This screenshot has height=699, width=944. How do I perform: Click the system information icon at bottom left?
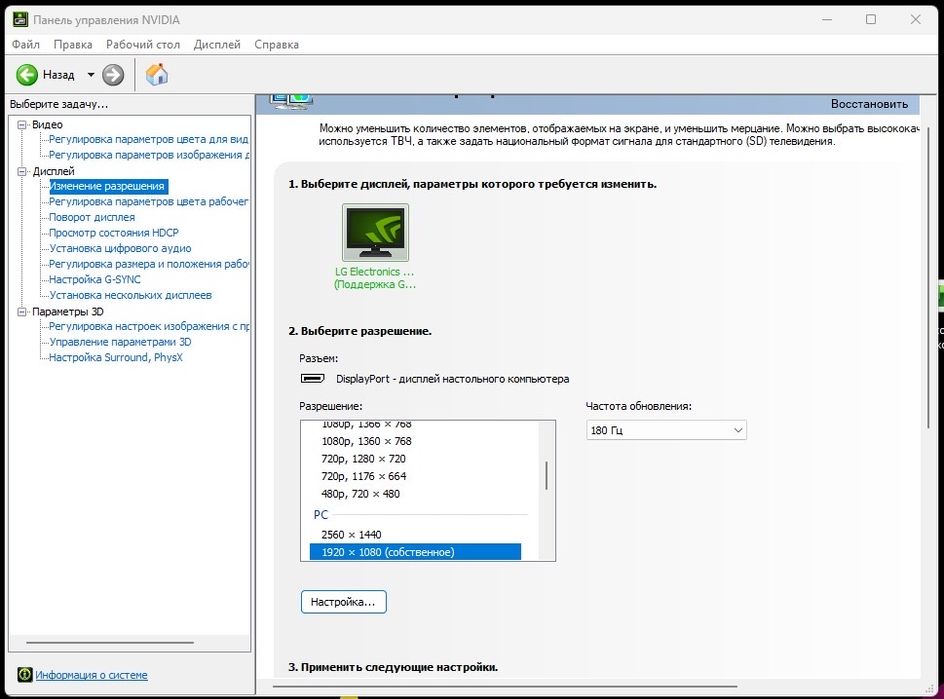coord(25,674)
